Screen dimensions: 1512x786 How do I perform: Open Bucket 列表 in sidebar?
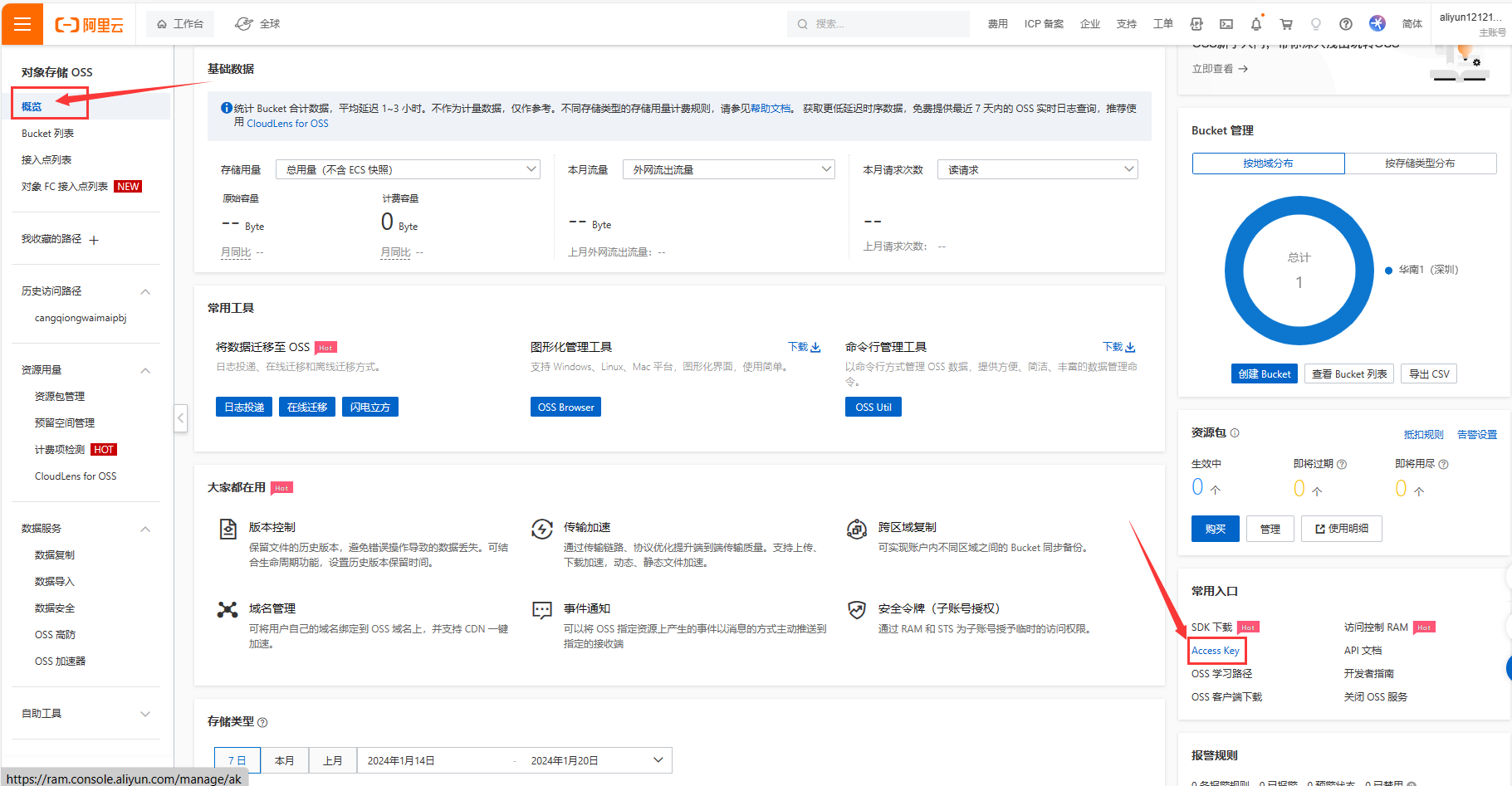coord(48,134)
